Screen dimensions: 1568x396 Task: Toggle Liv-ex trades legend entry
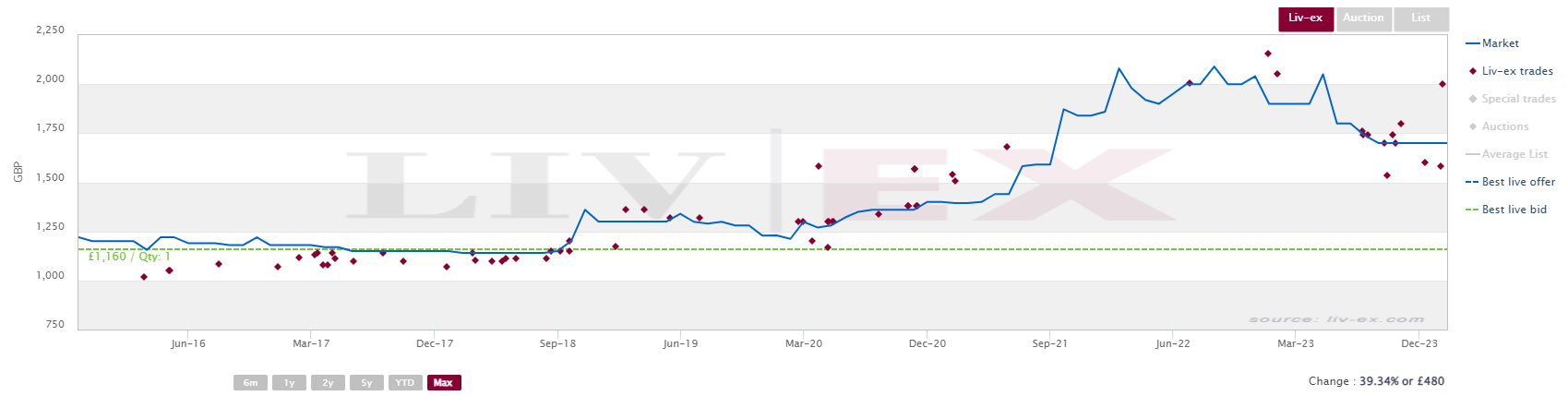(1511, 71)
